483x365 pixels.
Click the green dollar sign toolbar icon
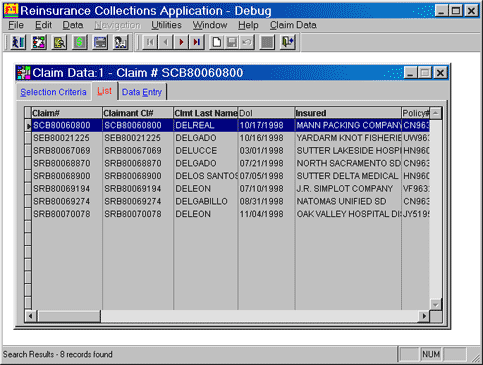point(80,42)
